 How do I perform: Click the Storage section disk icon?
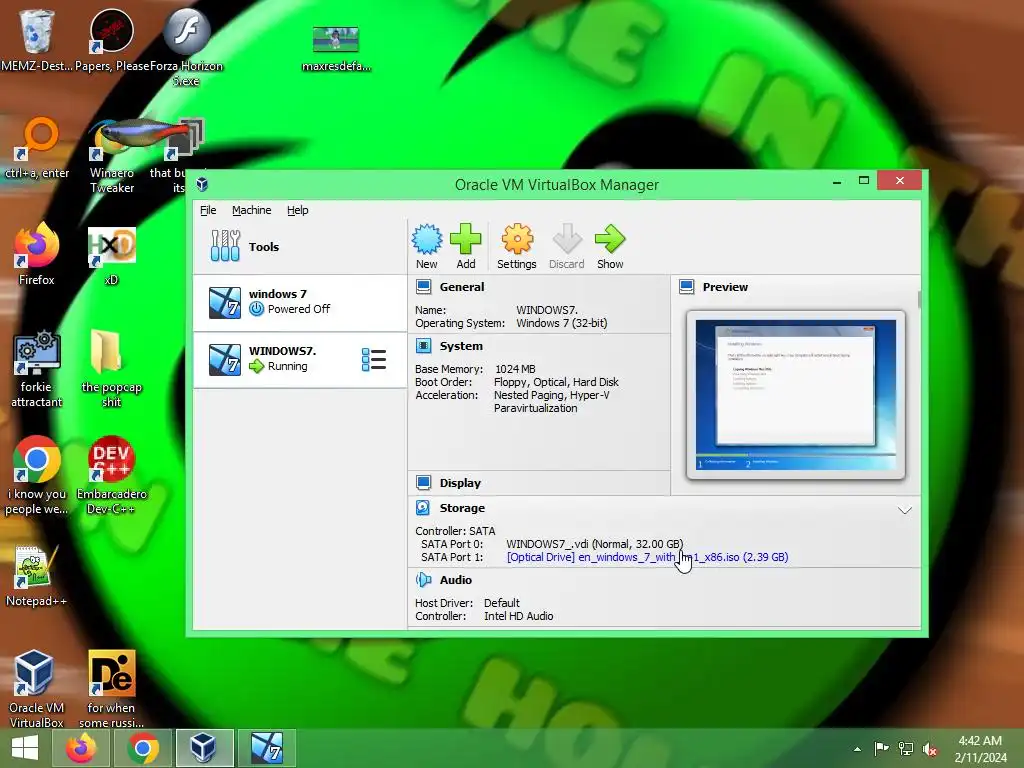[x=423, y=507]
